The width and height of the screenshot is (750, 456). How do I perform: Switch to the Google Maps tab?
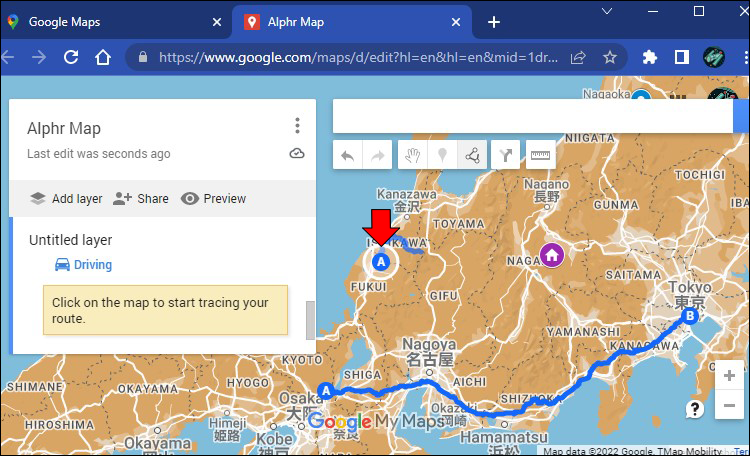click(x=115, y=22)
